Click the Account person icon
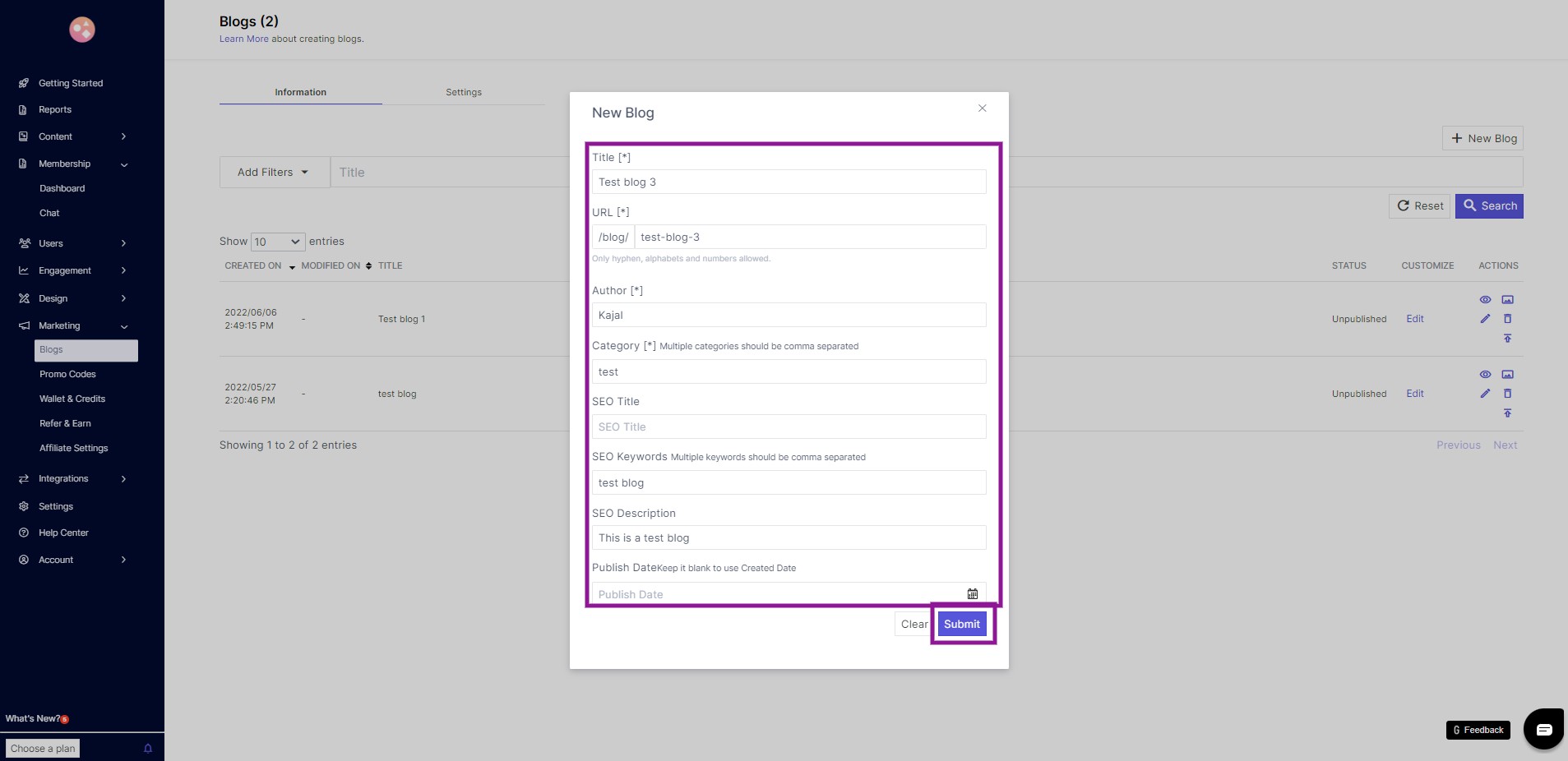The height and width of the screenshot is (761, 1568). 24,560
